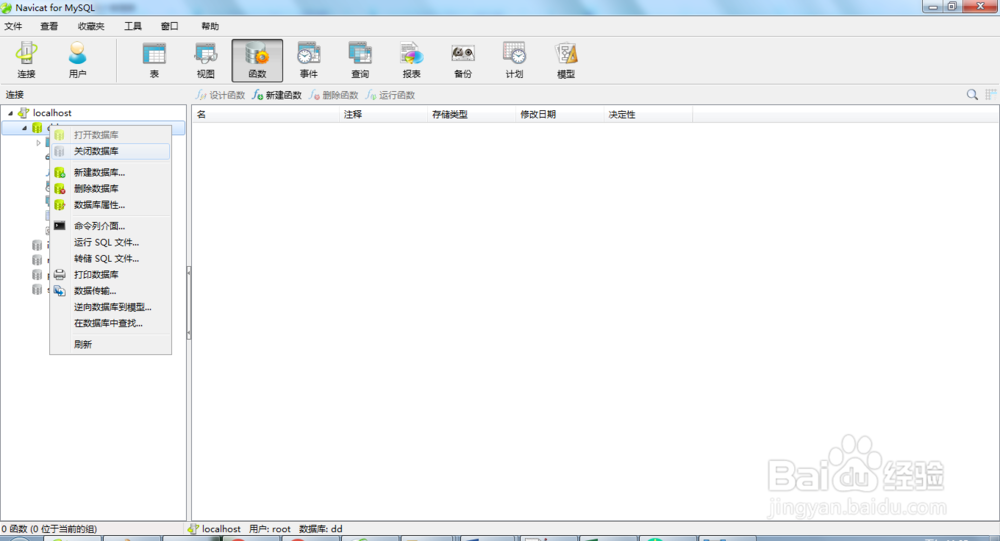1000x541 pixels.
Task: Select the 表 (Table) toolbar icon
Action: (154, 60)
